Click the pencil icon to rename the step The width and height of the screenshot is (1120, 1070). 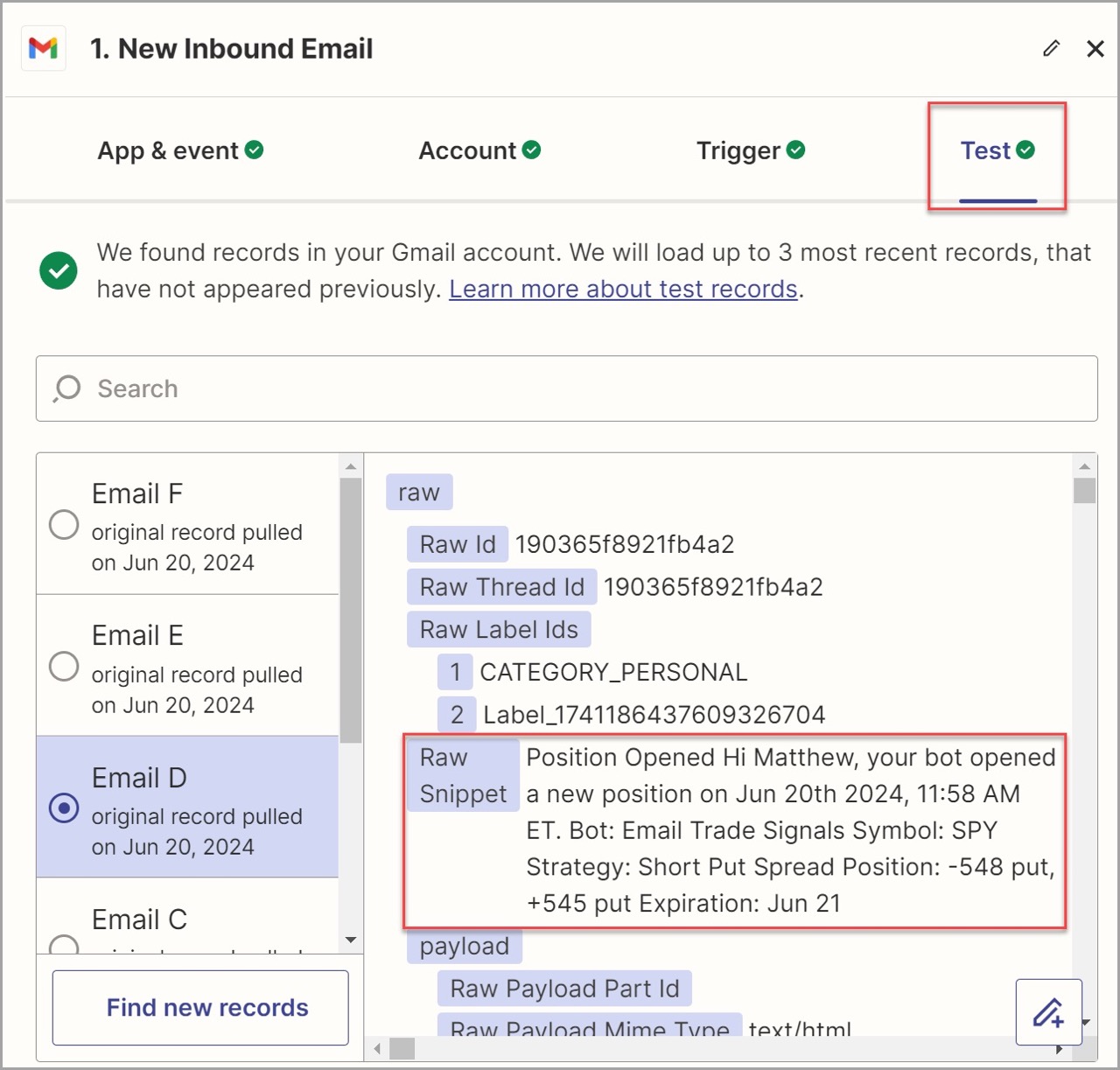[1050, 48]
